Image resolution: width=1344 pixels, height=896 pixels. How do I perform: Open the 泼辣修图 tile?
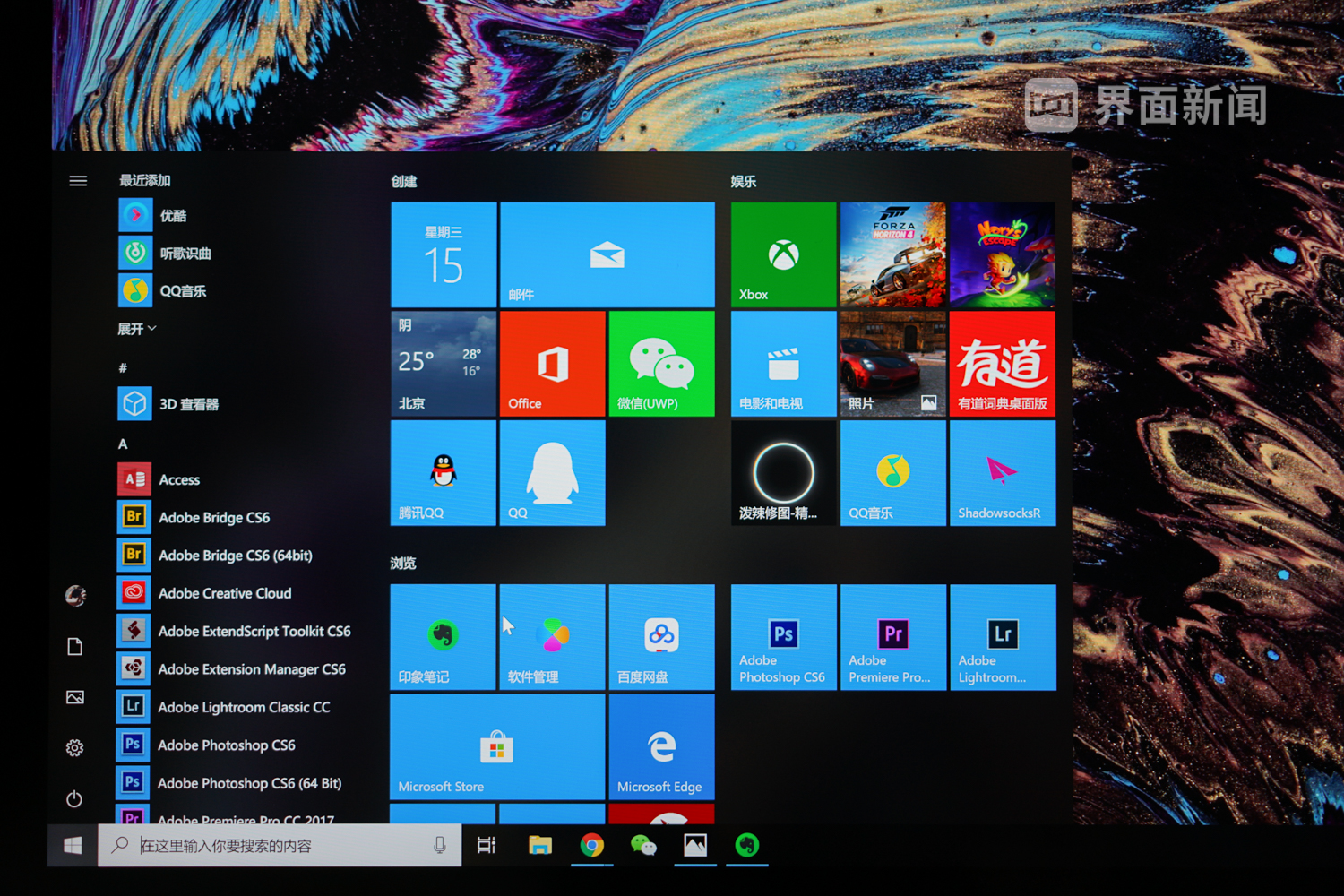pos(784,473)
